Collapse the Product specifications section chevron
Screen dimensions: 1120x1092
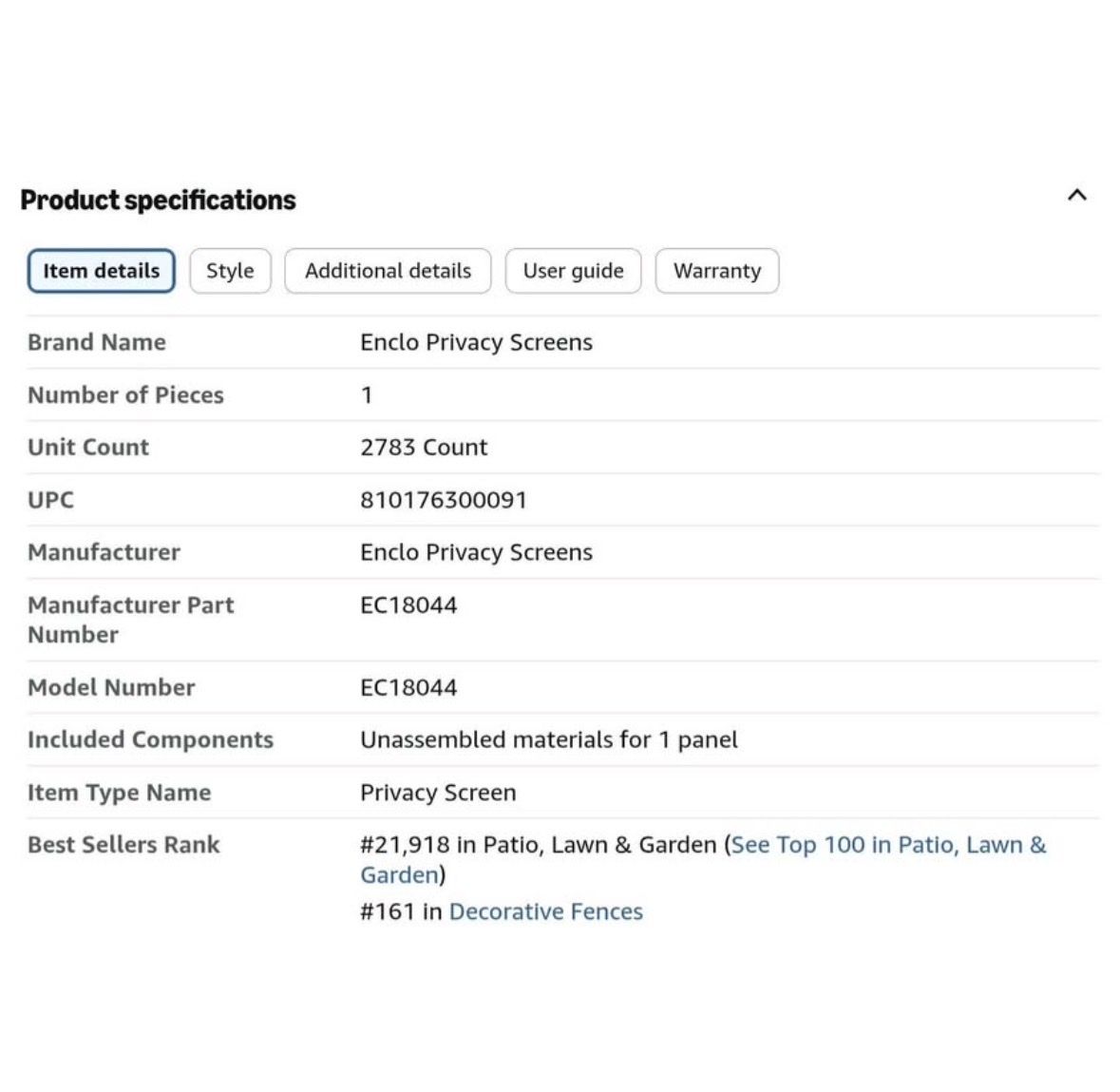(1076, 195)
